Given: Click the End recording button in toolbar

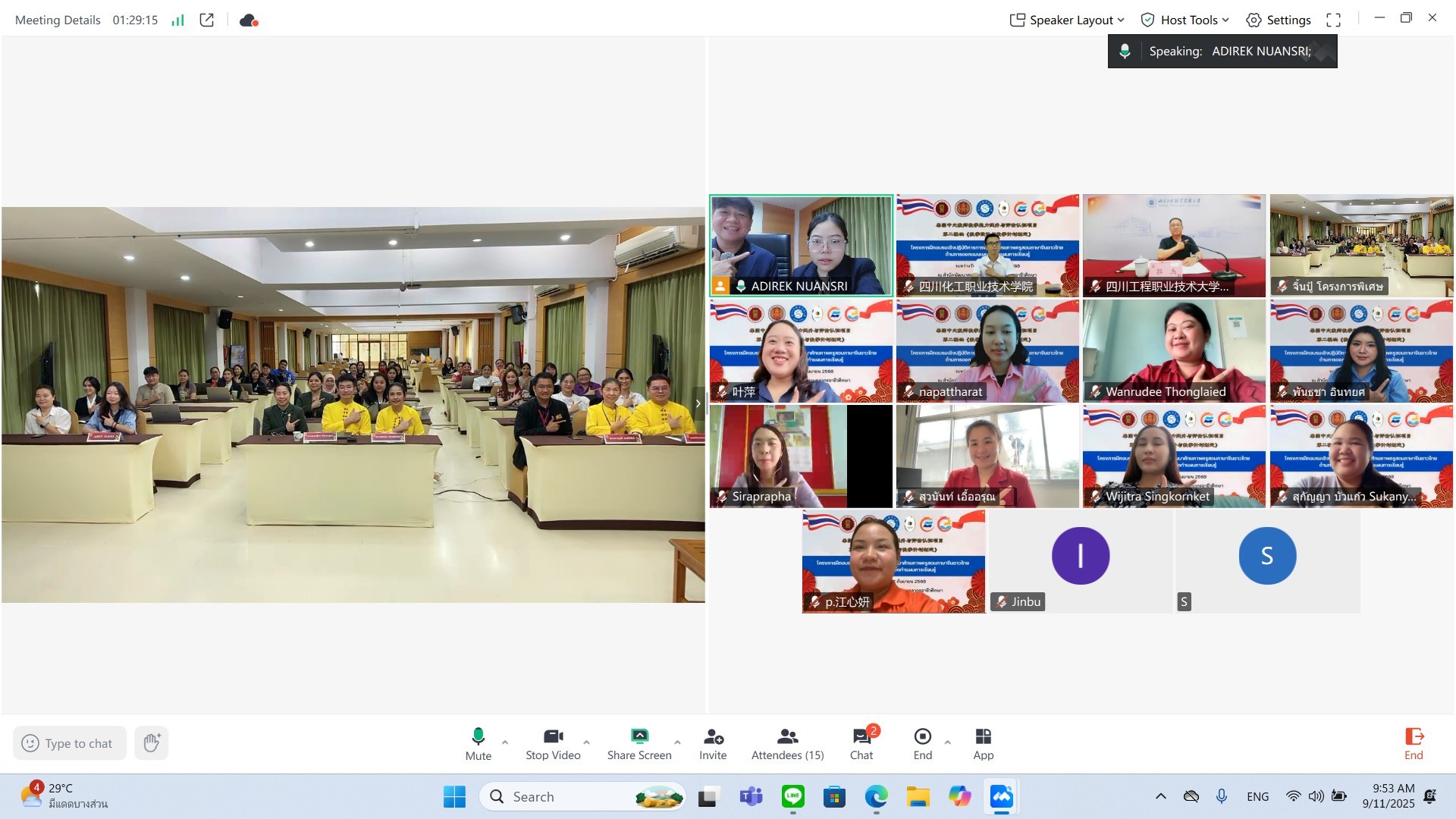Looking at the screenshot, I should pos(923,743).
